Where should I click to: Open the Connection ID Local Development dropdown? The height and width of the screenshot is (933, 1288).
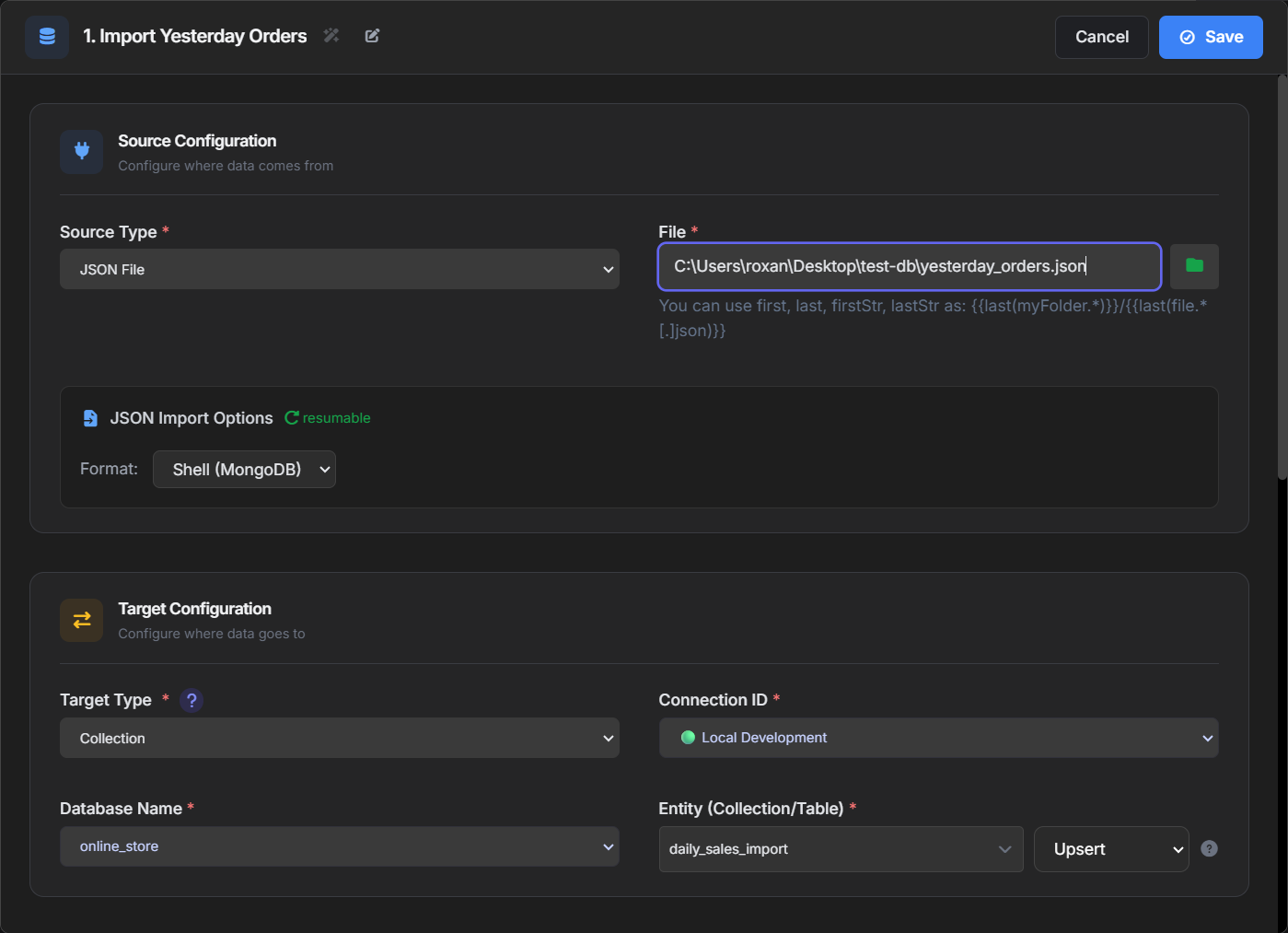[x=938, y=738]
